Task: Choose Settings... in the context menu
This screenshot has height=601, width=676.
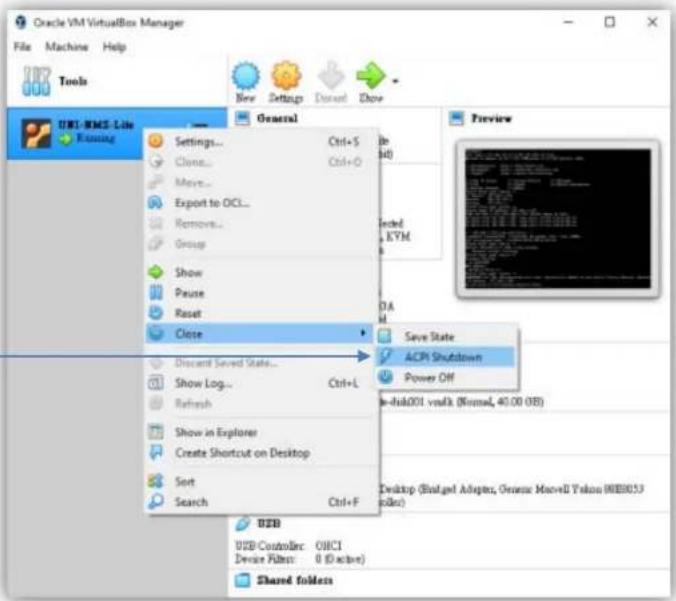Action: point(260,141)
